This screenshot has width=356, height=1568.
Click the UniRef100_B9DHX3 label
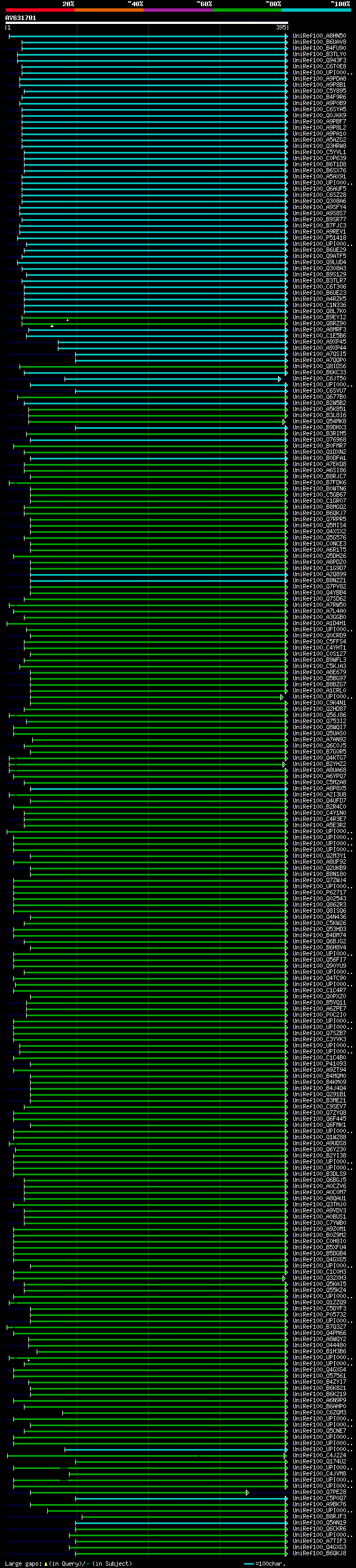point(319,427)
